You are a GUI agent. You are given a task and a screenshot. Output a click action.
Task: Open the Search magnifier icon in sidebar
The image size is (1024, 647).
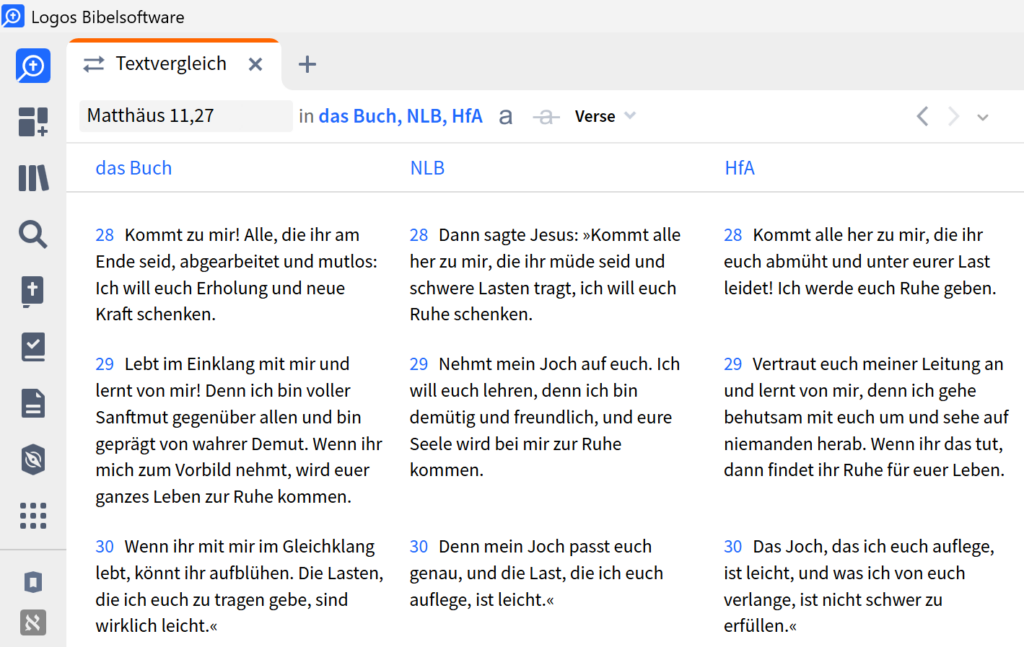point(33,234)
